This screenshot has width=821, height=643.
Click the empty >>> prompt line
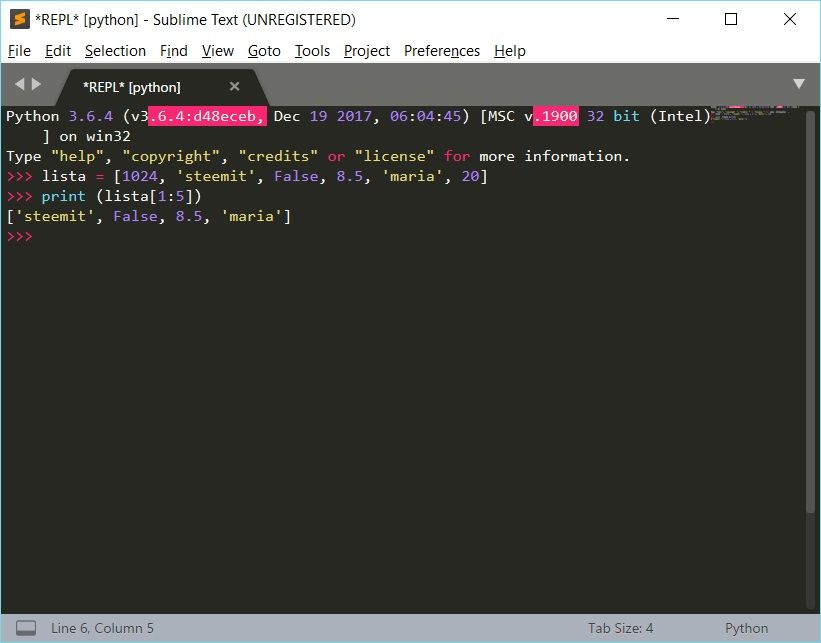20,236
